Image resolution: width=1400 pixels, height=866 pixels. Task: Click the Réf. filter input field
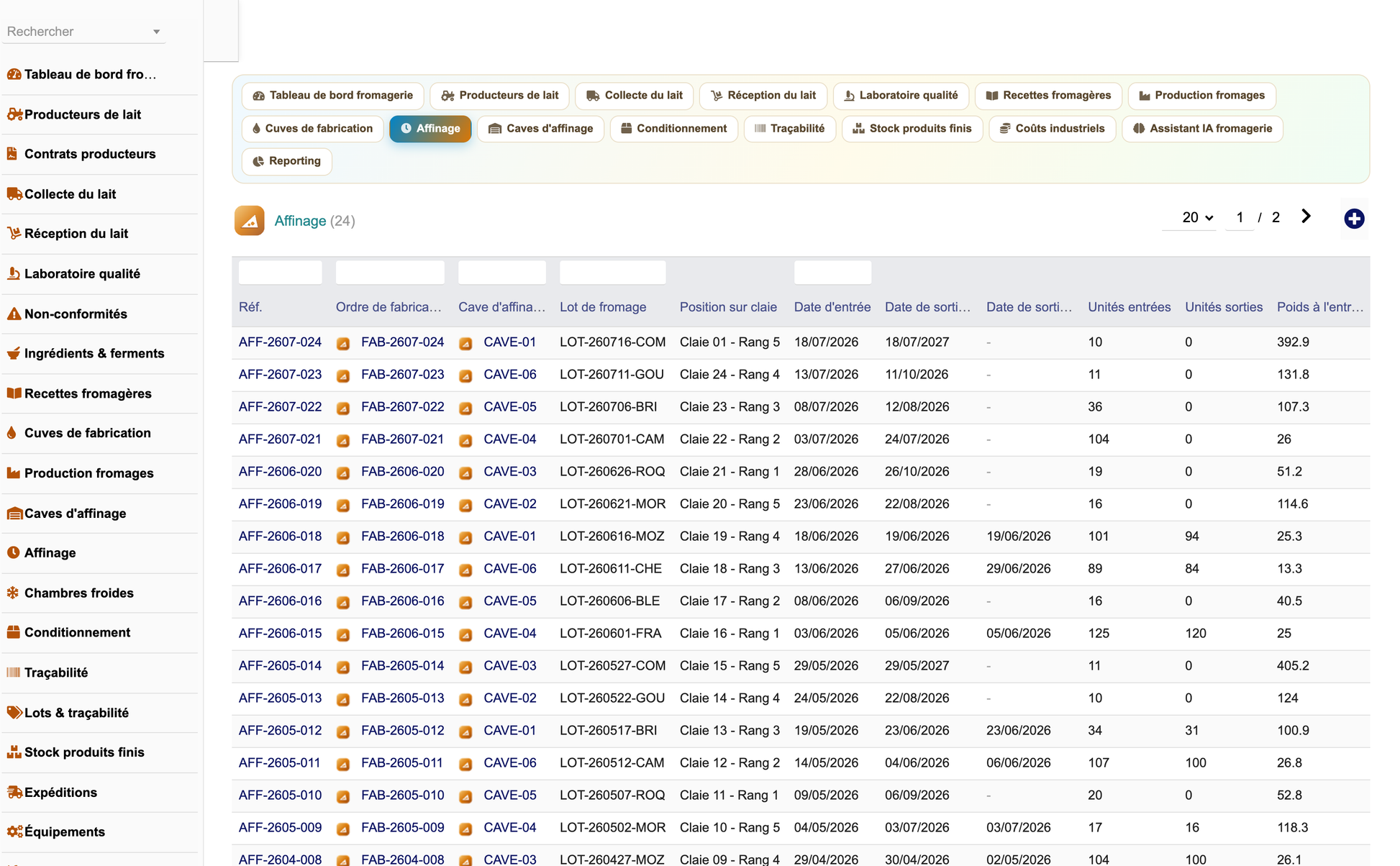coord(280,273)
